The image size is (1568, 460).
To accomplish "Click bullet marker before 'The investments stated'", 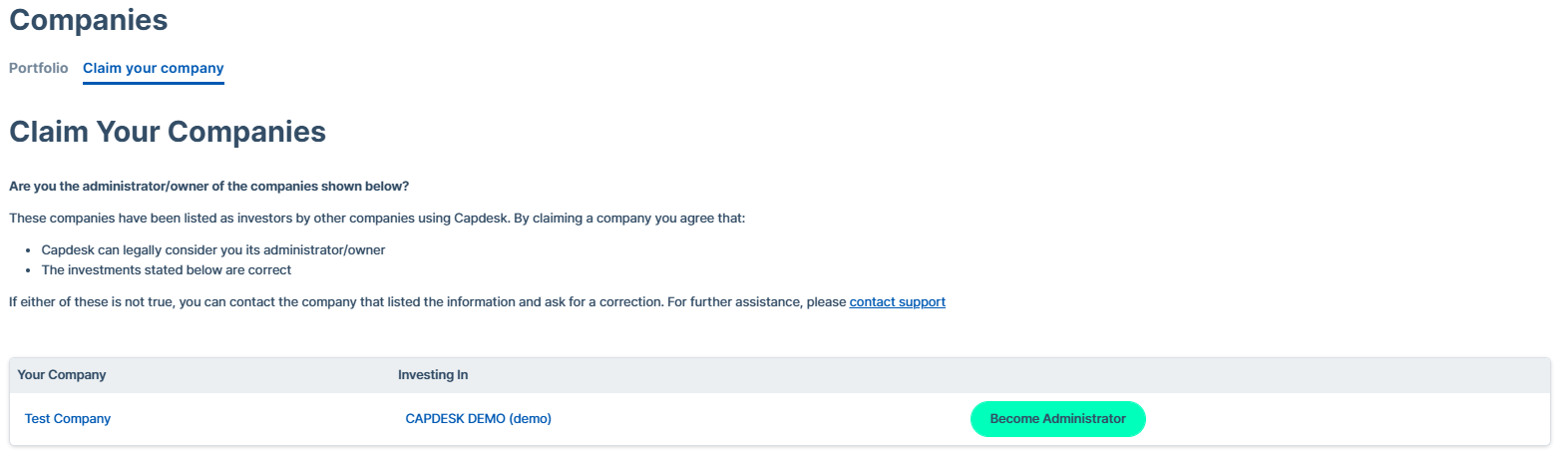I will (28, 270).
